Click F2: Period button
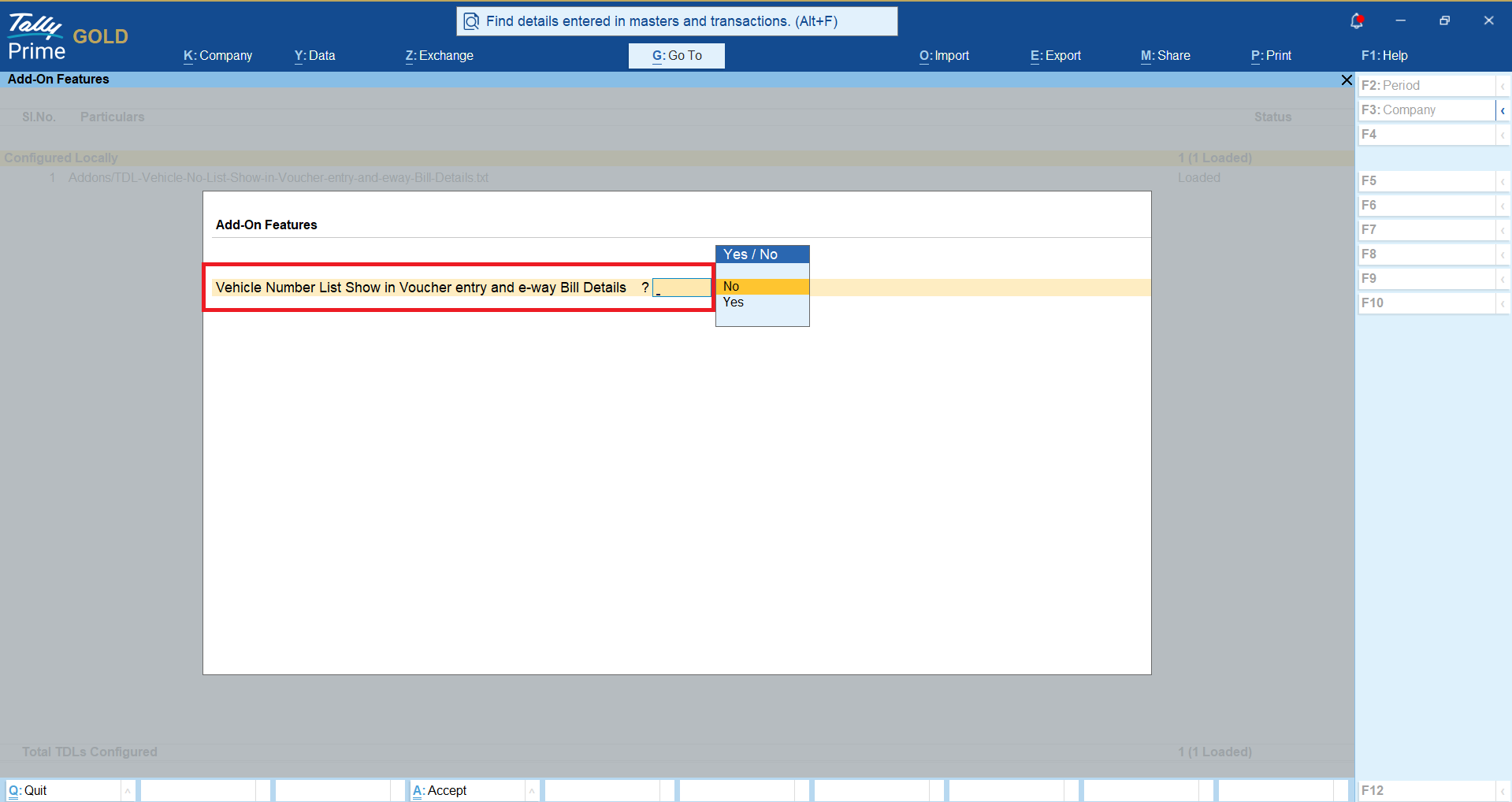This screenshot has height=802, width=1512. 1426,85
